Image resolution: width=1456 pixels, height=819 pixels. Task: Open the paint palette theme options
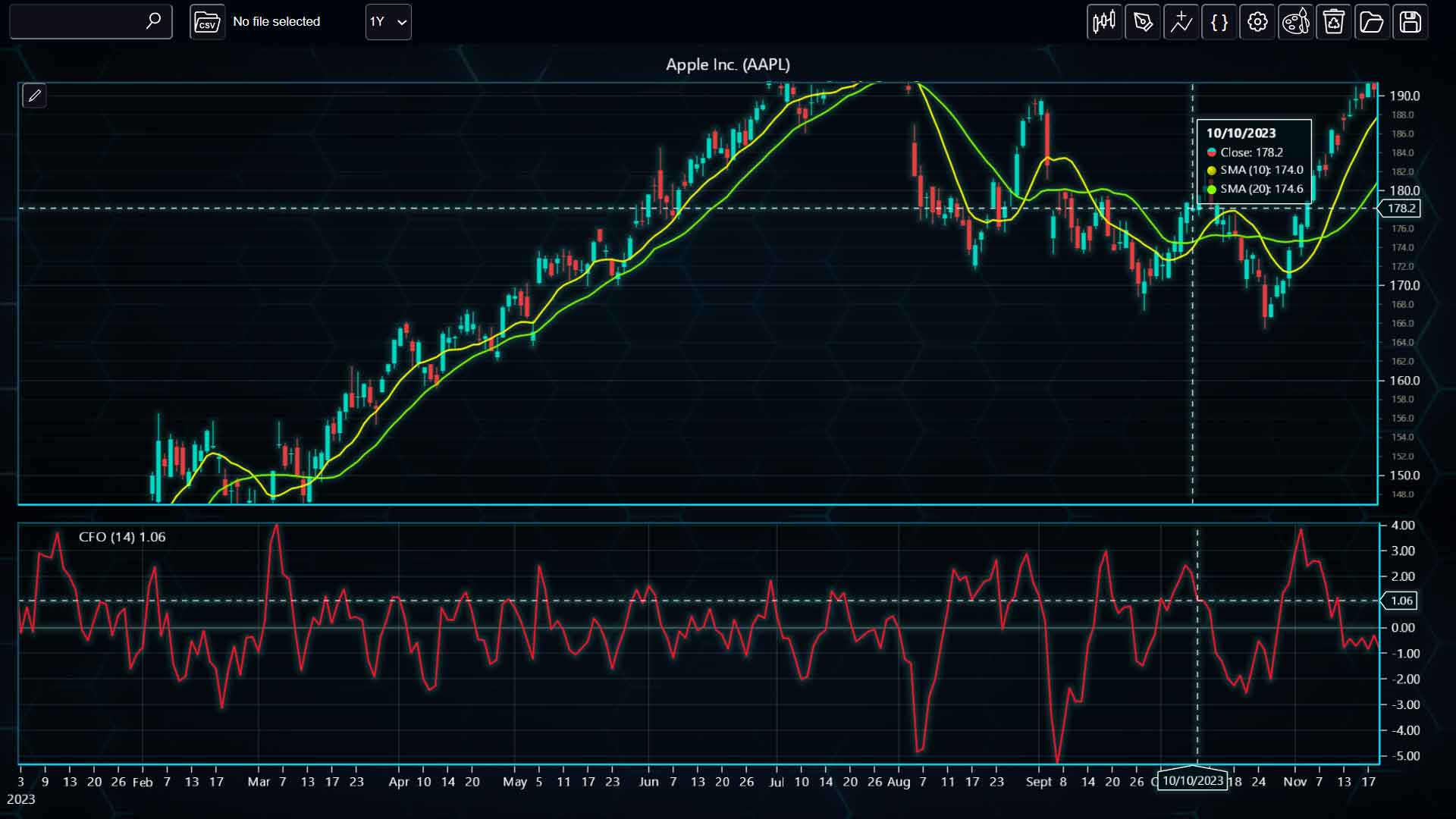(x=1296, y=22)
